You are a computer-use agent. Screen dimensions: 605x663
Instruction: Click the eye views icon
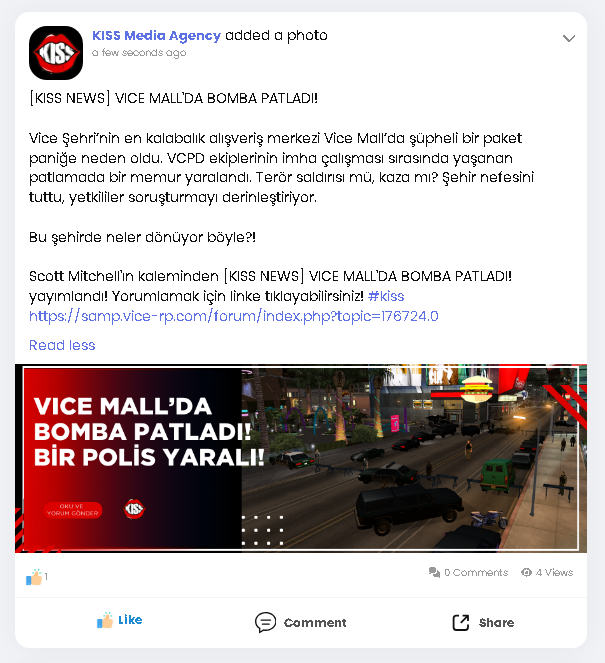click(x=526, y=572)
